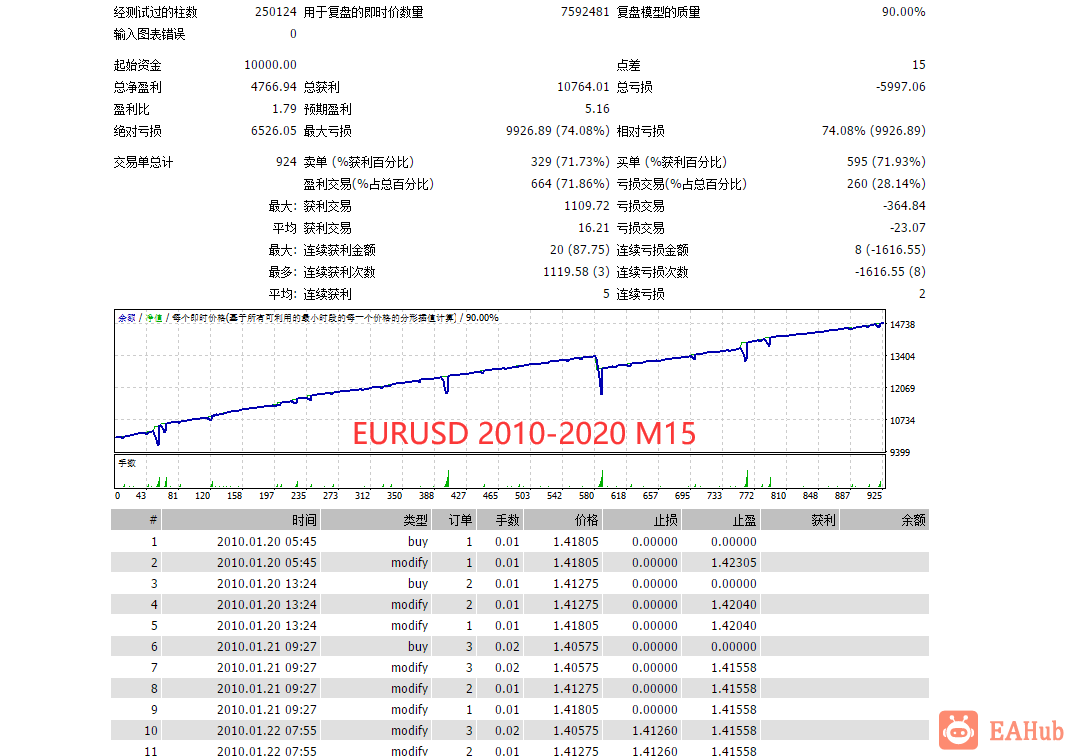Click the 9399 y-axis label on chart
The image size is (1078, 756).
[x=899, y=452]
